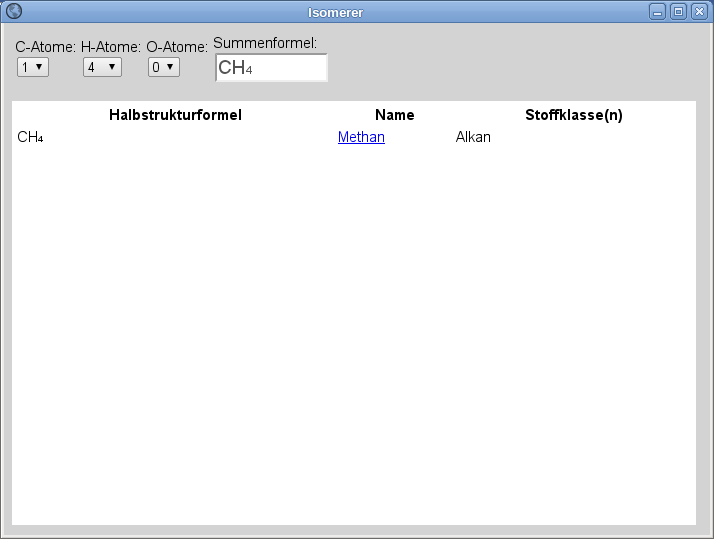Viewport: 714px width, 539px height.
Task: Click the C-Atome label
Action: [45, 47]
